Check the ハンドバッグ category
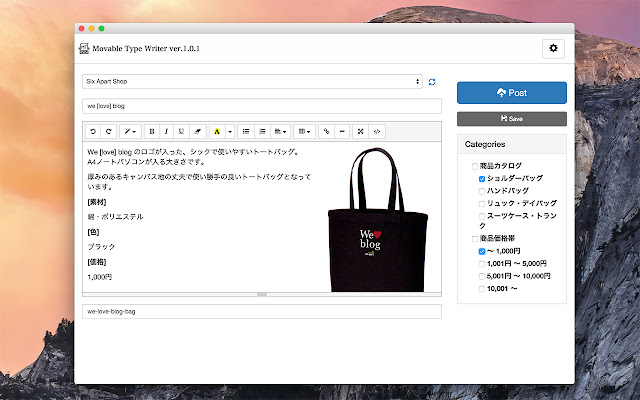 point(482,190)
